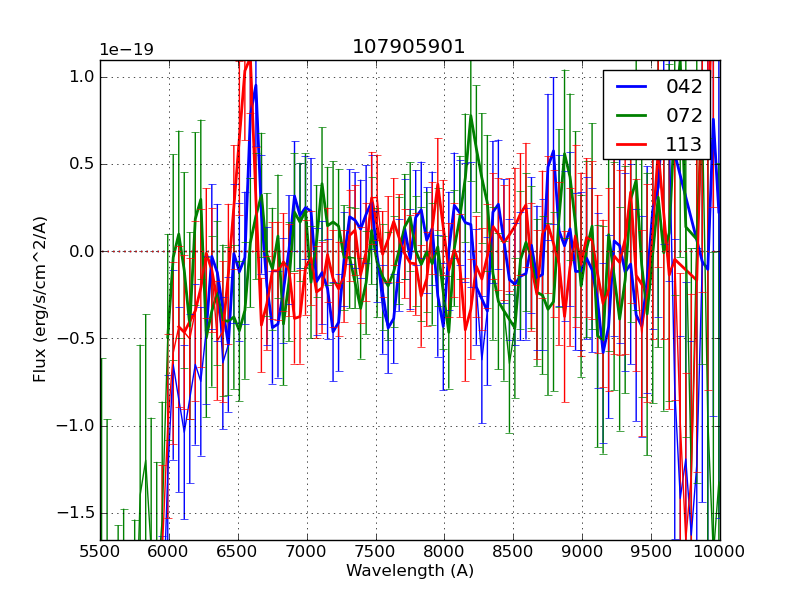Select the 042 legend label

[x=684, y=87]
